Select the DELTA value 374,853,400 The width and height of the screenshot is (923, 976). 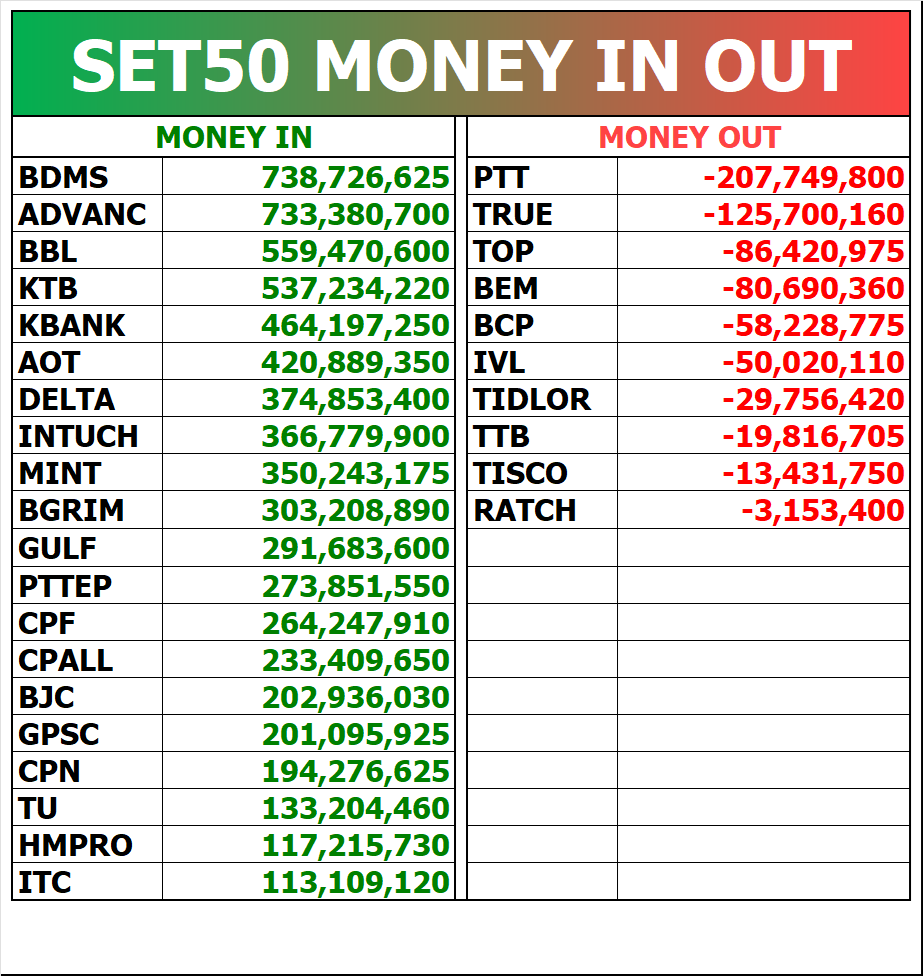(x=355, y=399)
